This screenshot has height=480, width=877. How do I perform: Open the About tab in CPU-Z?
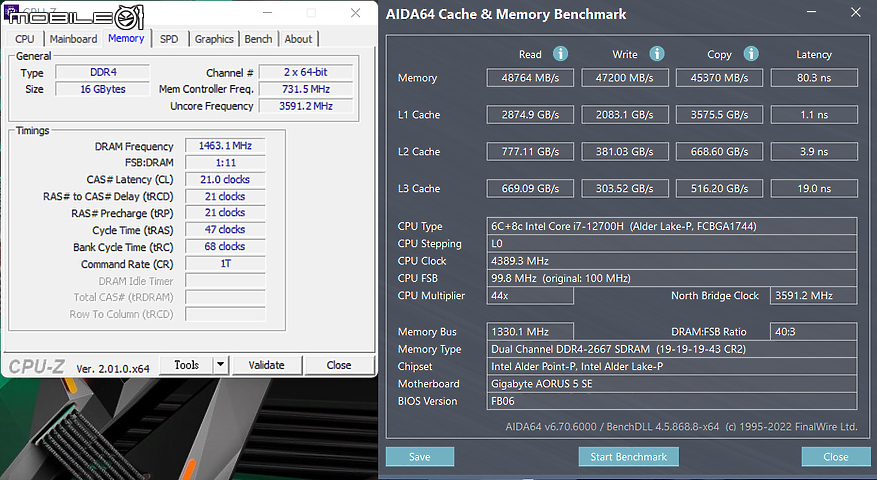pos(298,39)
